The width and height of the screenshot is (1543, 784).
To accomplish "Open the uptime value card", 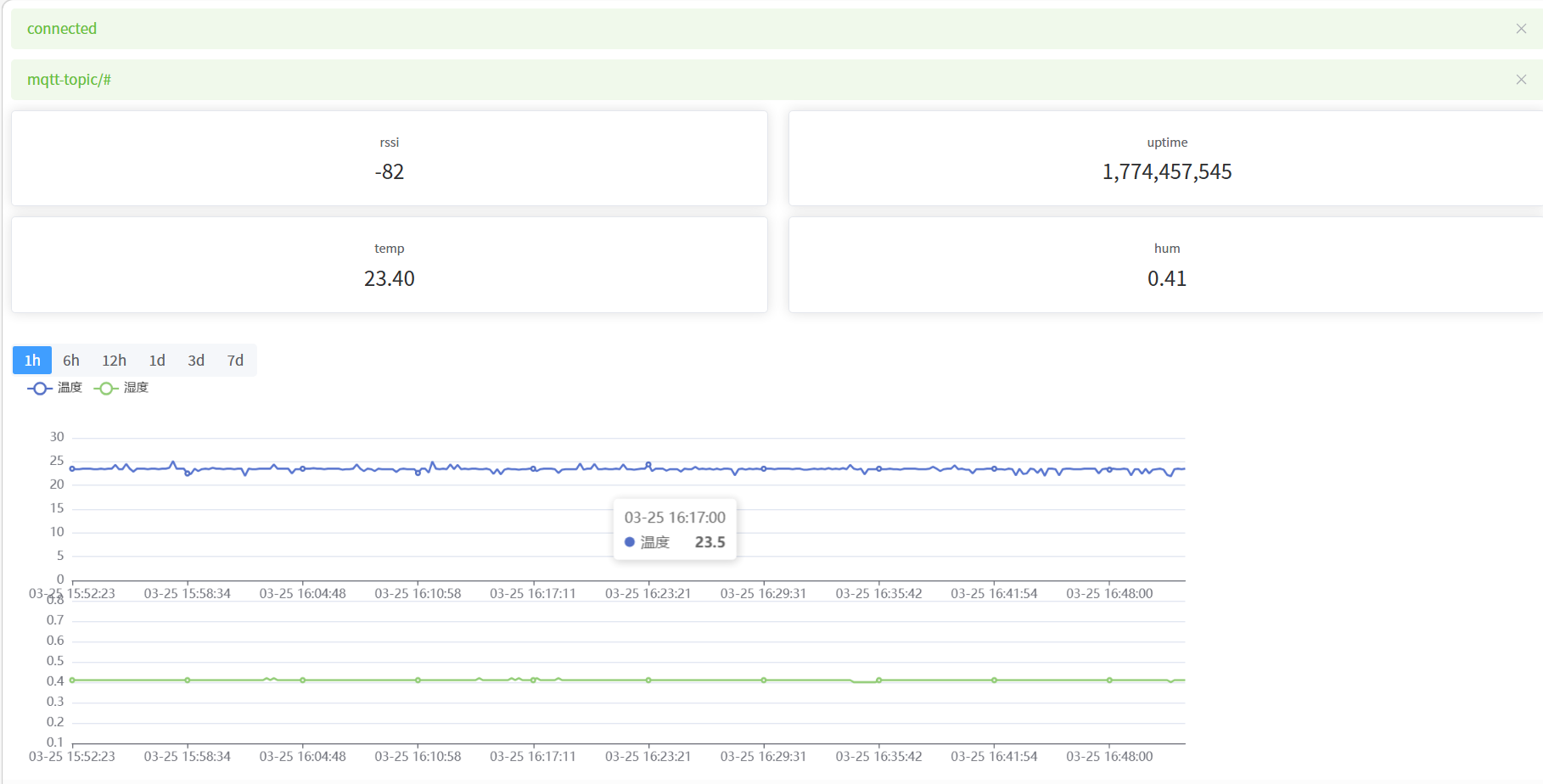I will point(1166,158).
